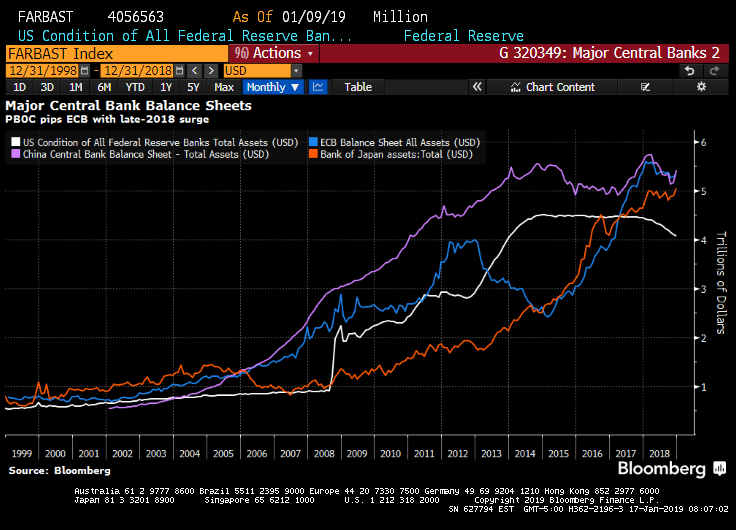Screen dimensions: 736x530
Task: Click the As Of date 01/09/19
Action: click(314, 17)
